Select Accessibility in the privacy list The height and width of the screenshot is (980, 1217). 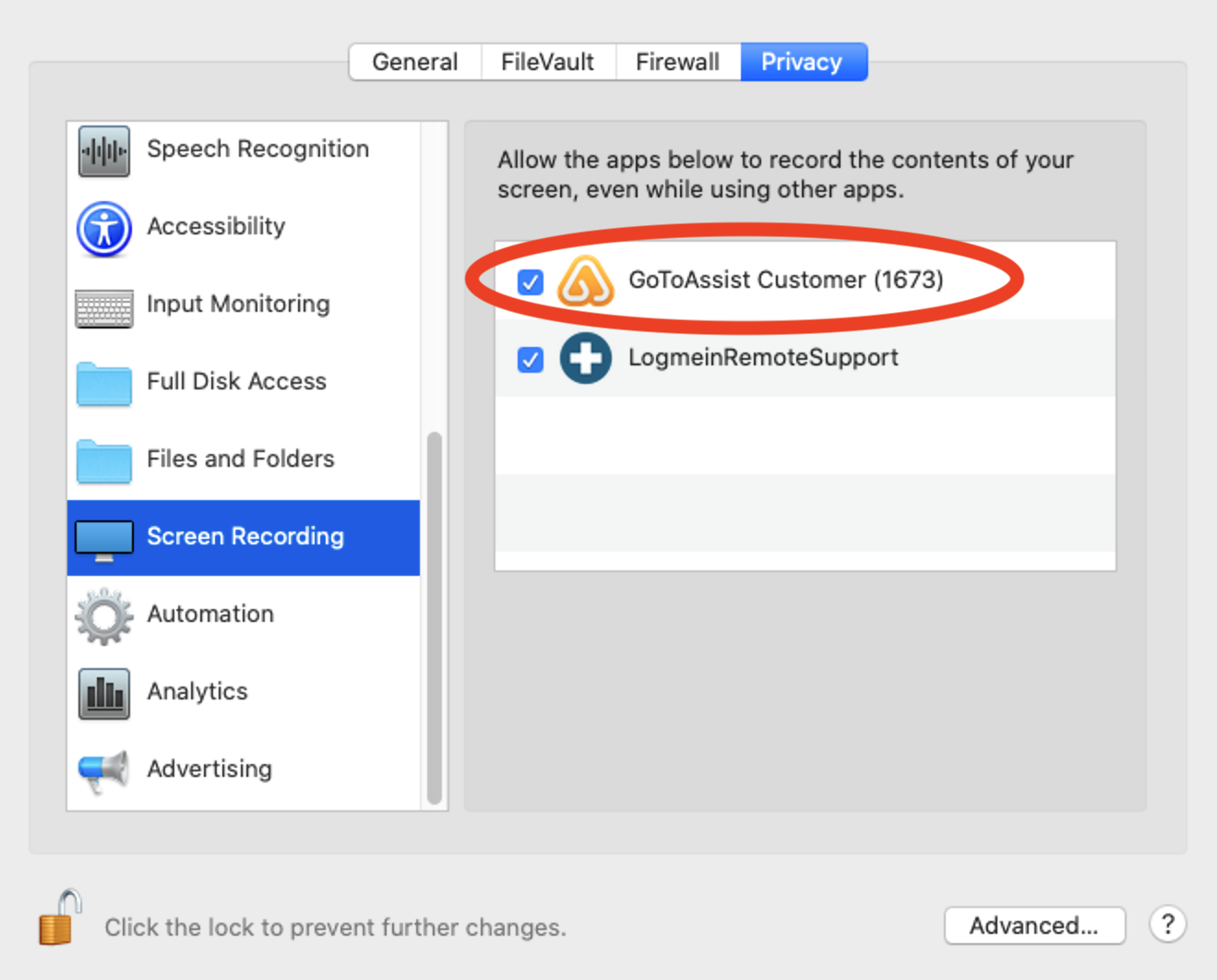tap(244, 227)
